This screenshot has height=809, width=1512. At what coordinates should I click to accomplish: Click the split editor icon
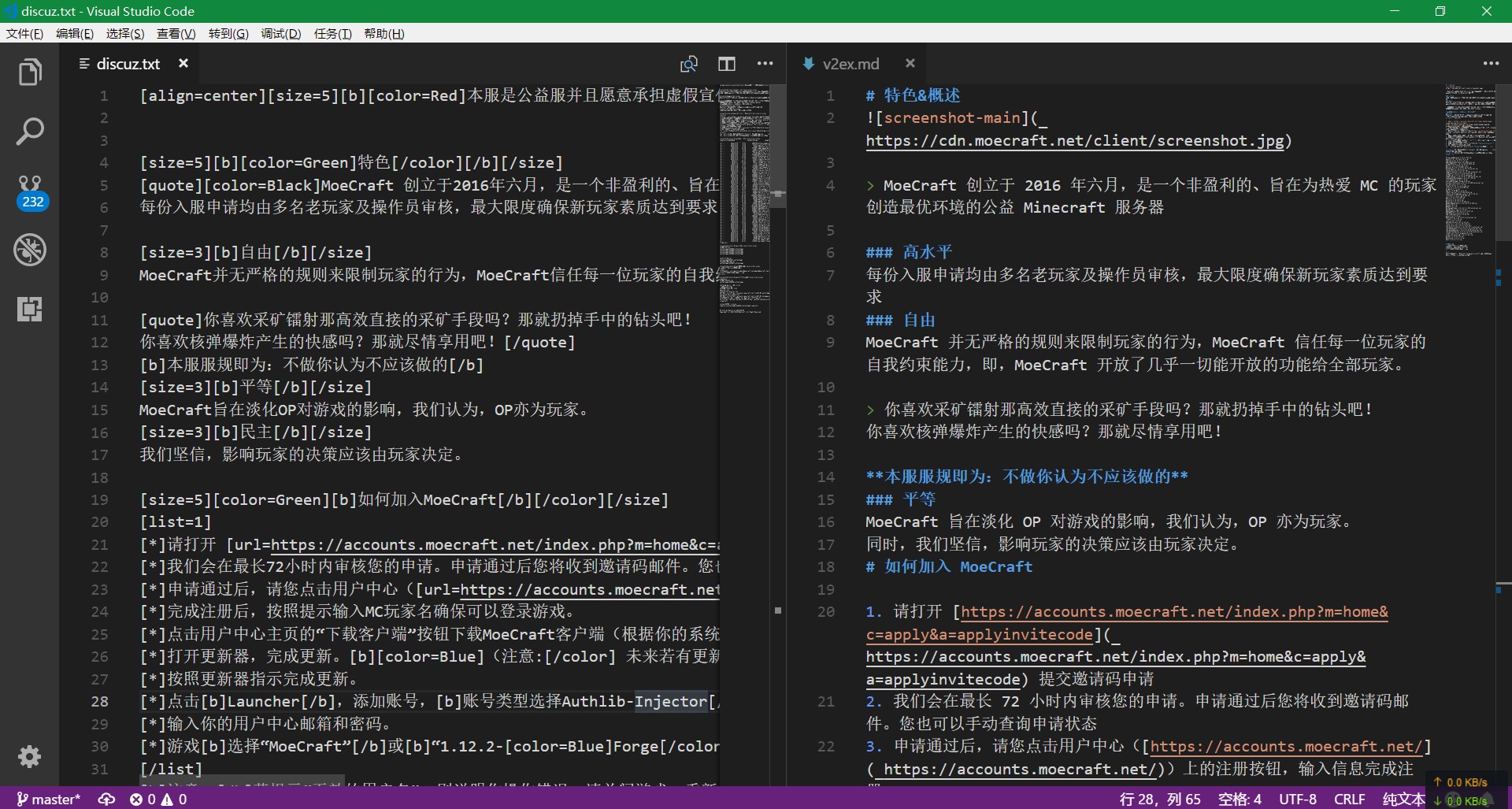[726, 64]
